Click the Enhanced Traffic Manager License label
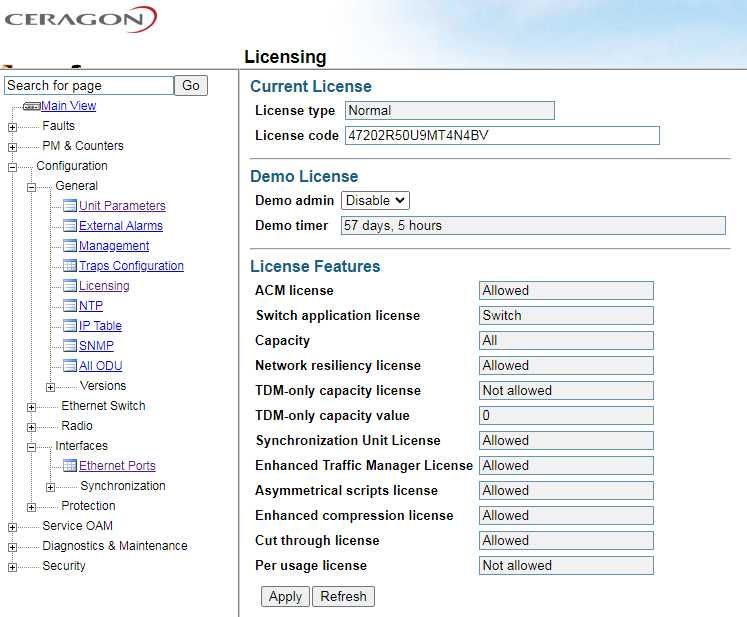 pyautogui.click(x=364, y=465)
